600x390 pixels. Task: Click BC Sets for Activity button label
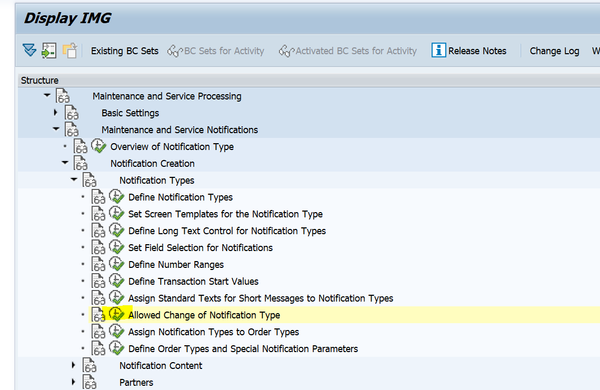tap(224, 51)
